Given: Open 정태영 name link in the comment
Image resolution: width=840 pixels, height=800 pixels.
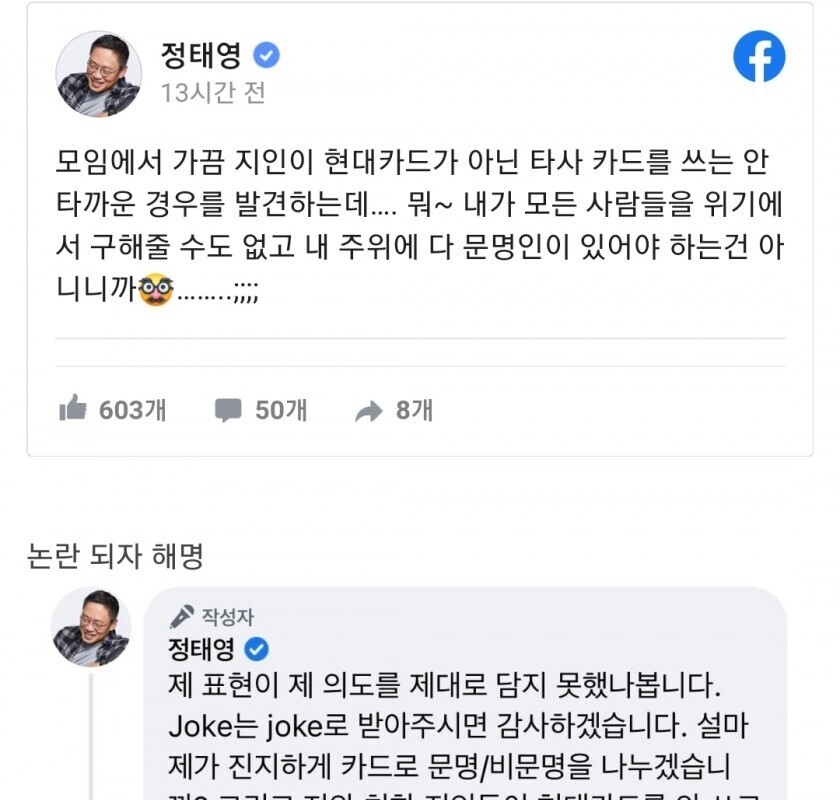Looking at the screenshot, I should pyautogui.click(x=202, y=650).
